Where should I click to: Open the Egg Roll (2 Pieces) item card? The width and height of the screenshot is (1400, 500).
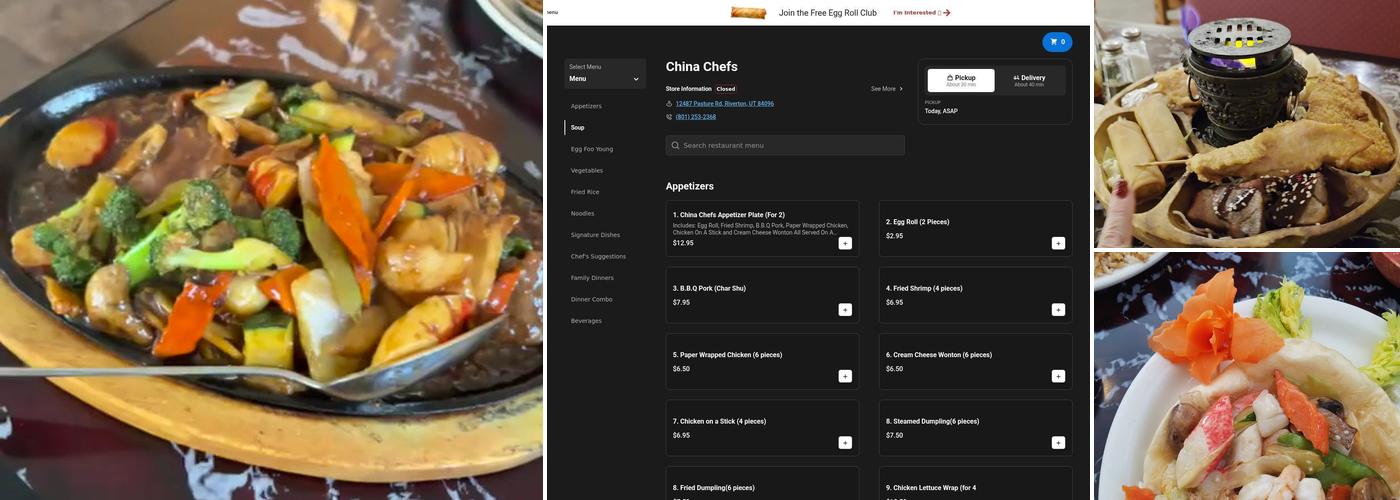point(976,229)
